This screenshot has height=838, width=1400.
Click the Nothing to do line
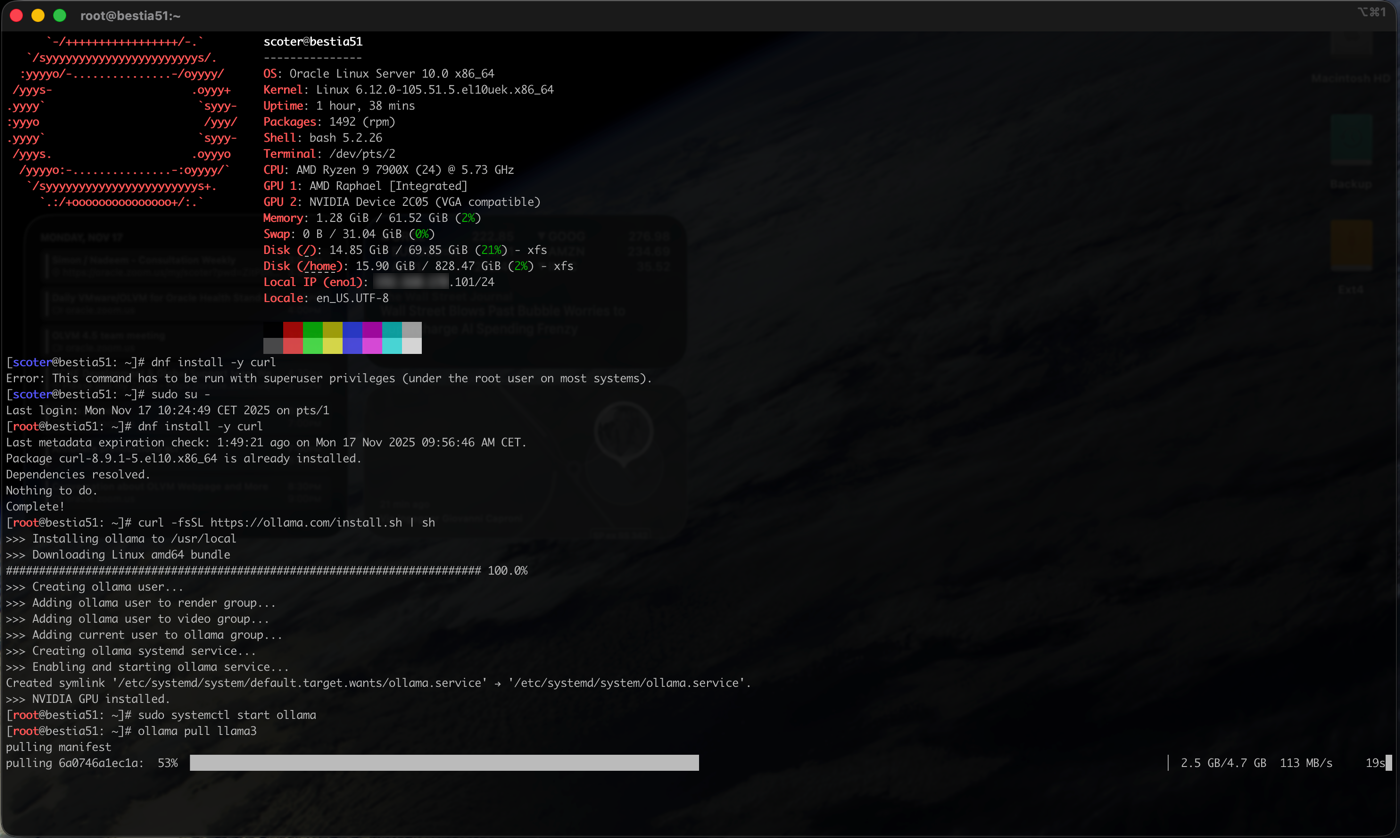click(x=52, y=490)
